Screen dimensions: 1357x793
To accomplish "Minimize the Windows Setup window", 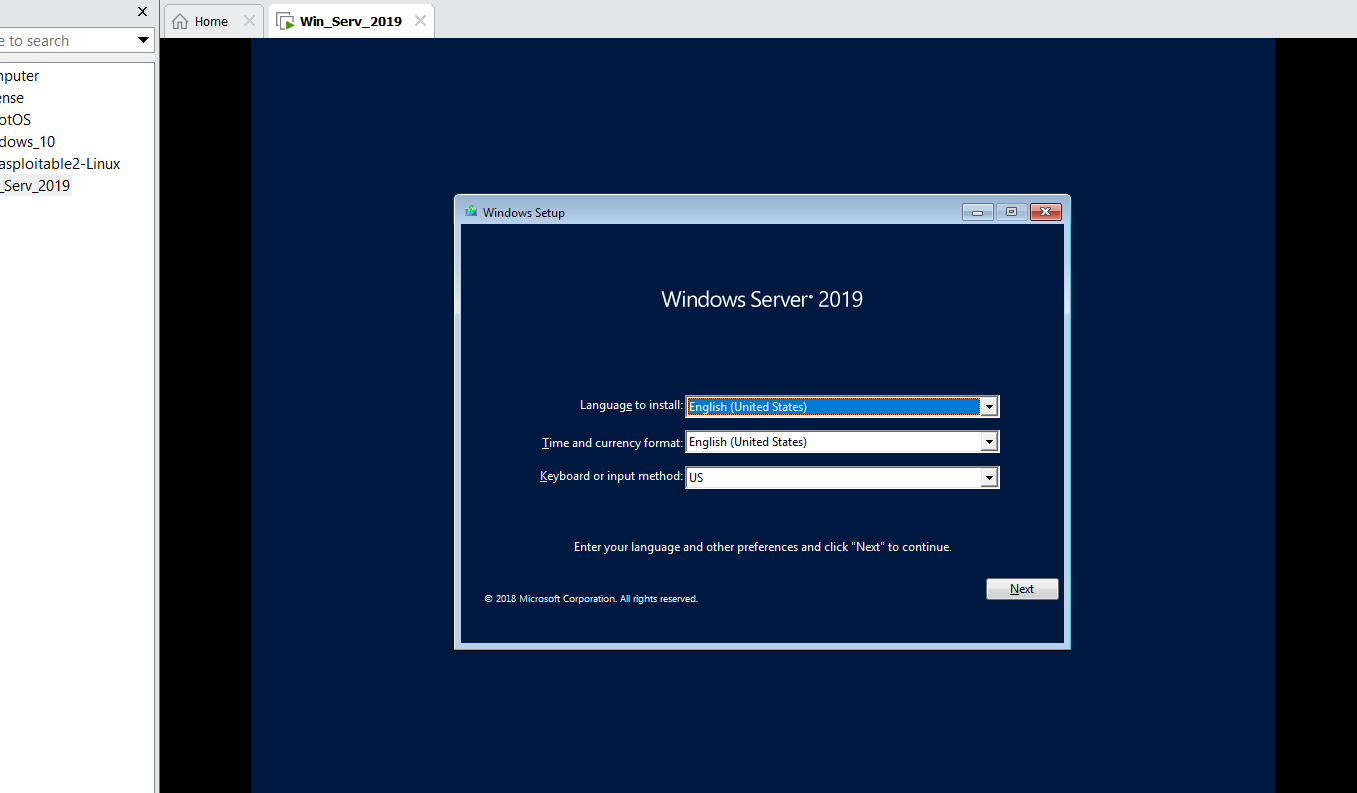I will pos(977,212).
